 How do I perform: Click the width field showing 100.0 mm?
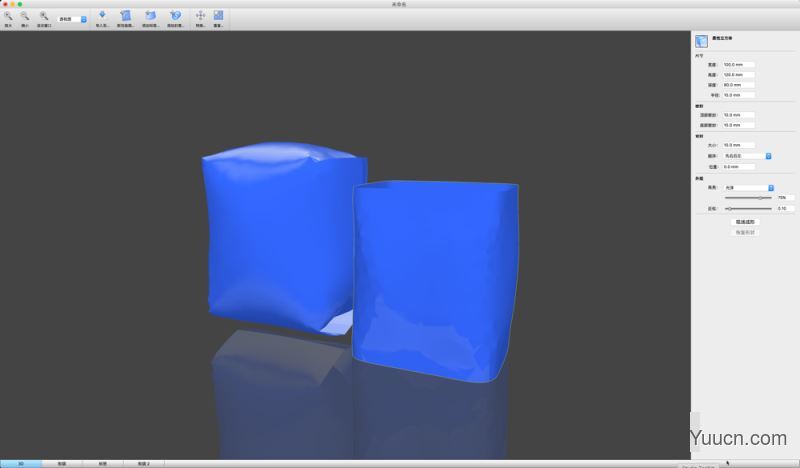pyautogui.click(x=738, y=65)
